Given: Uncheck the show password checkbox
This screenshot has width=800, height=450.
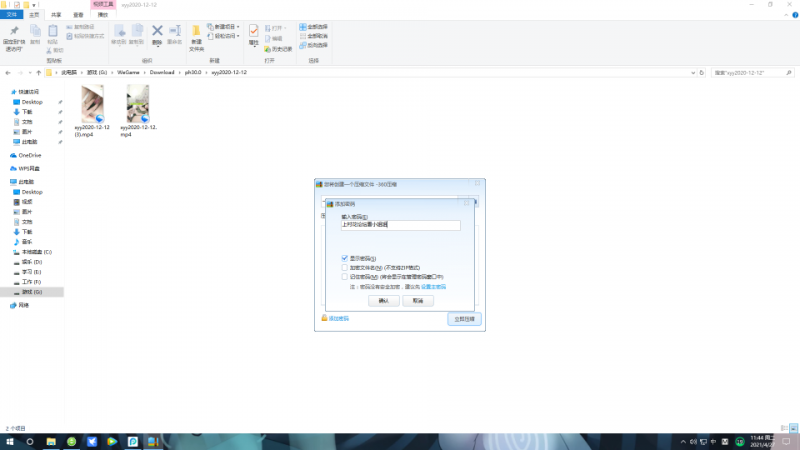Looking at the screenshot, I should coord(345,258).
